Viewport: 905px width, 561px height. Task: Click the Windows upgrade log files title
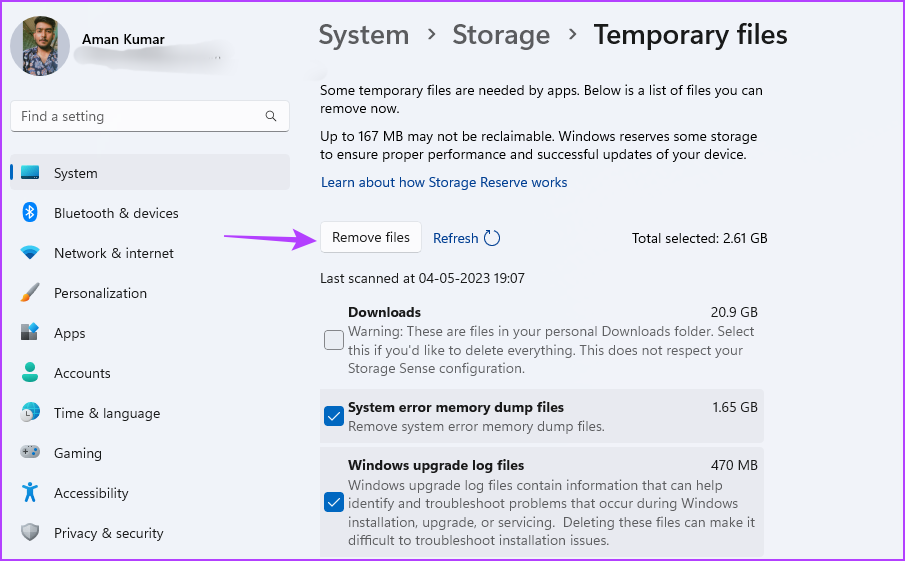pyautogui.click(x=436, y=465)
